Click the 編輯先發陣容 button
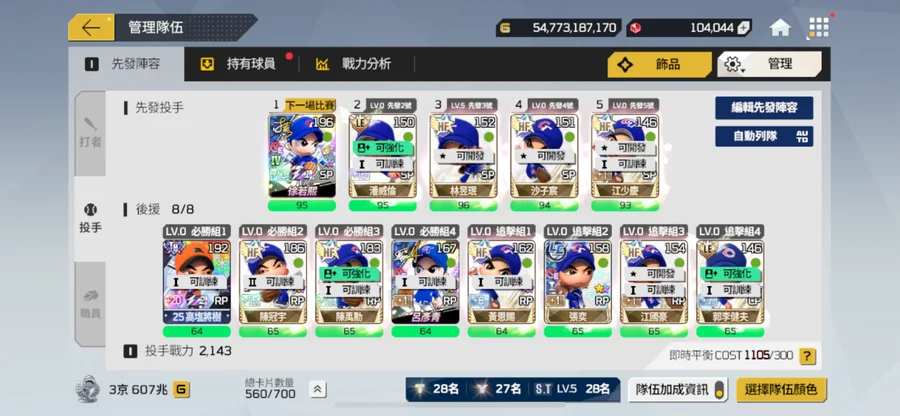 pos(764,108)
